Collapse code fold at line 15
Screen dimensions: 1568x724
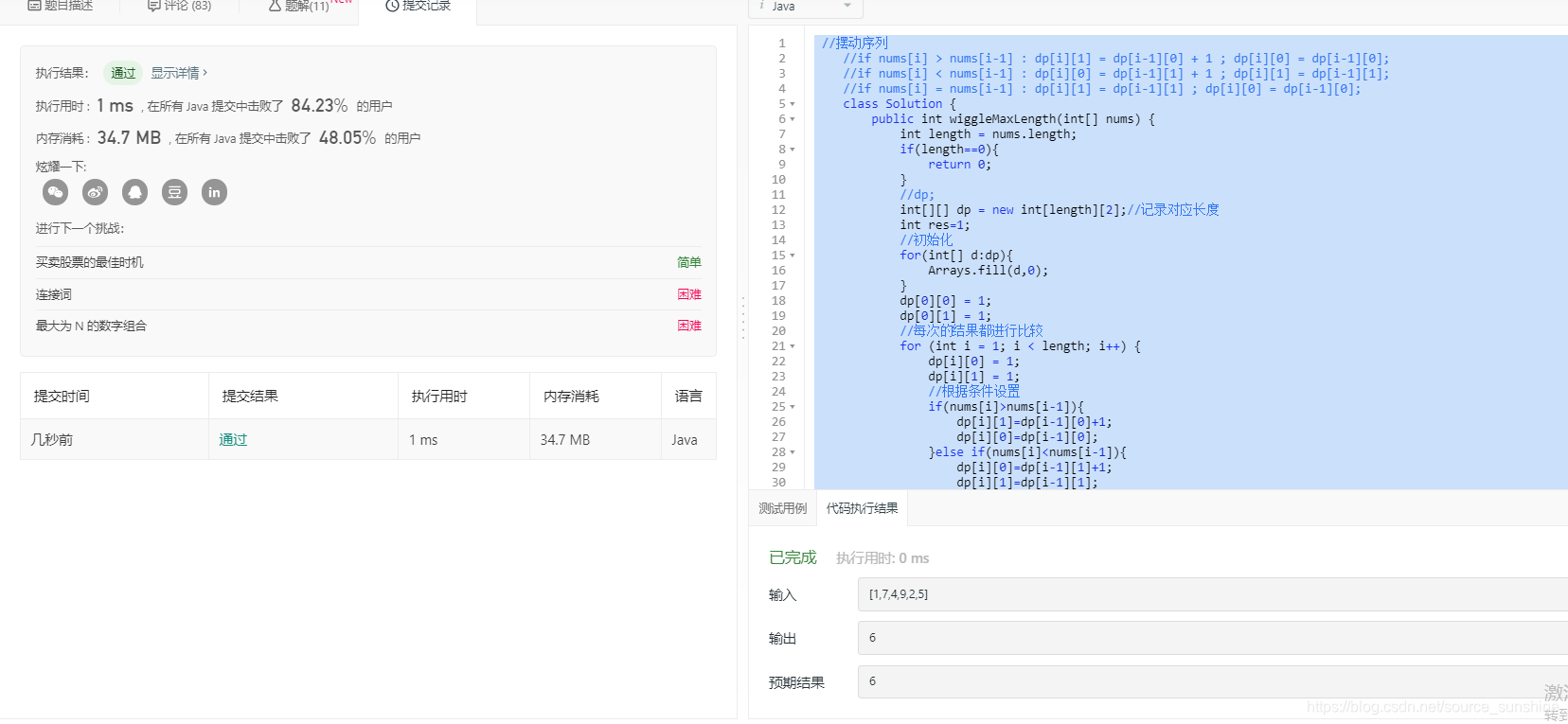(x=793, y=256)
